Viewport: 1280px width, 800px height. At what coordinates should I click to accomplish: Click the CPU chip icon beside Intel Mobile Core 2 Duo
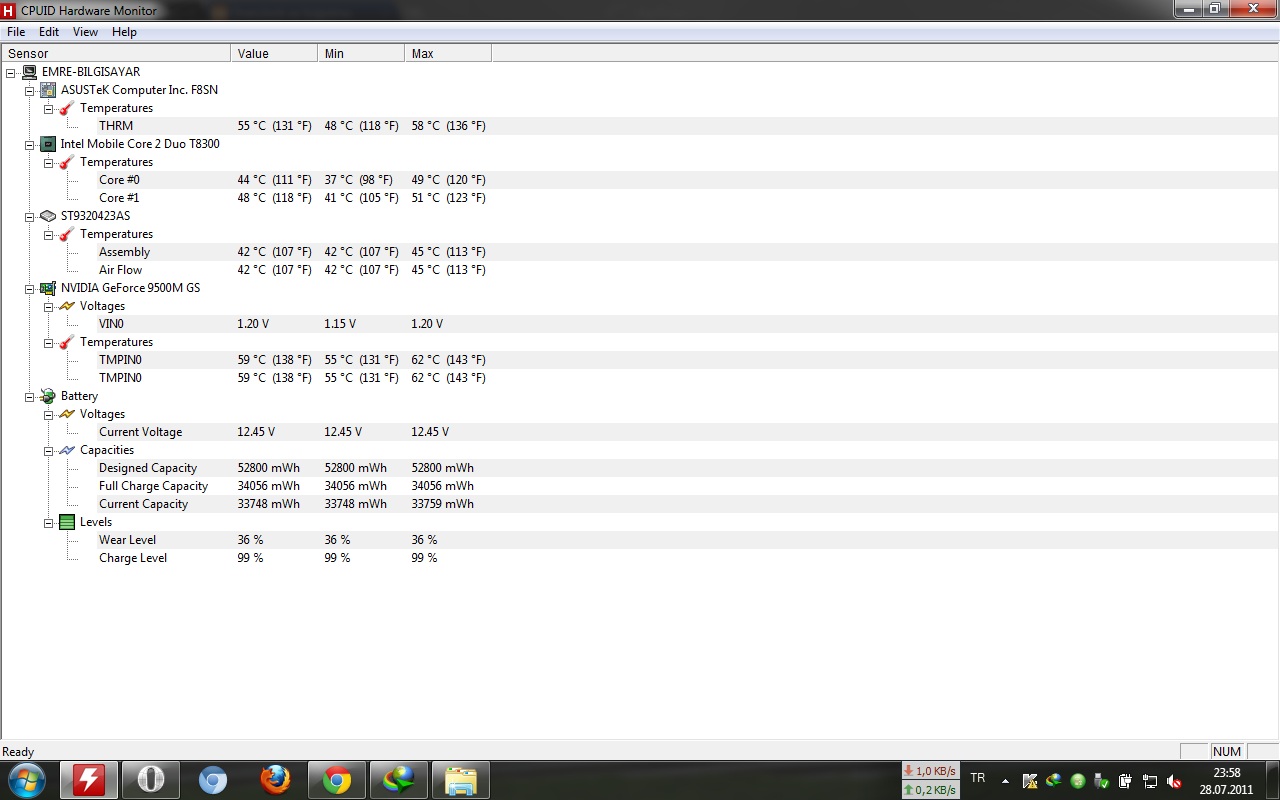coord(48,144)
